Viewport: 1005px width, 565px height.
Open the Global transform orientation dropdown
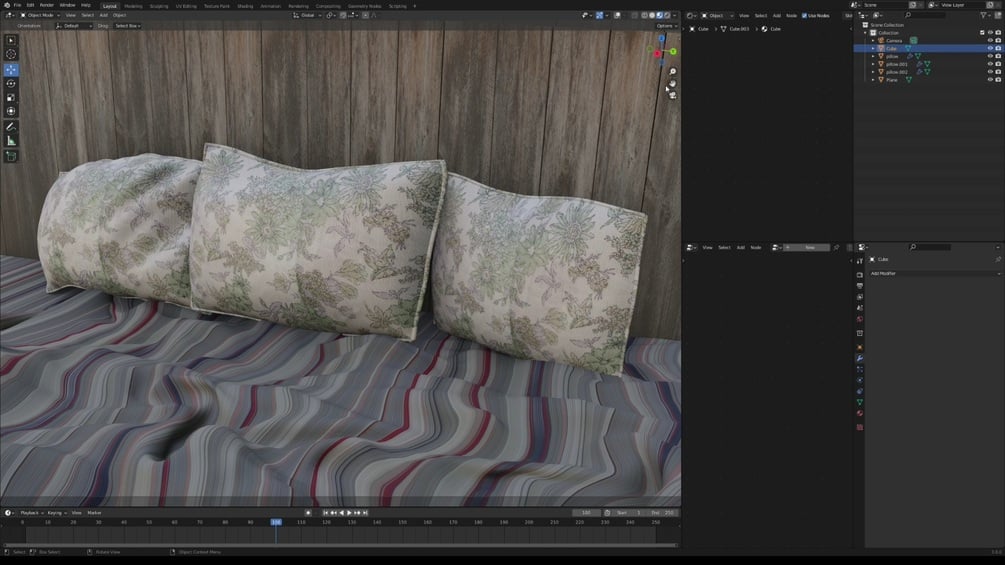pyautogui.click(x=307, y=15)
